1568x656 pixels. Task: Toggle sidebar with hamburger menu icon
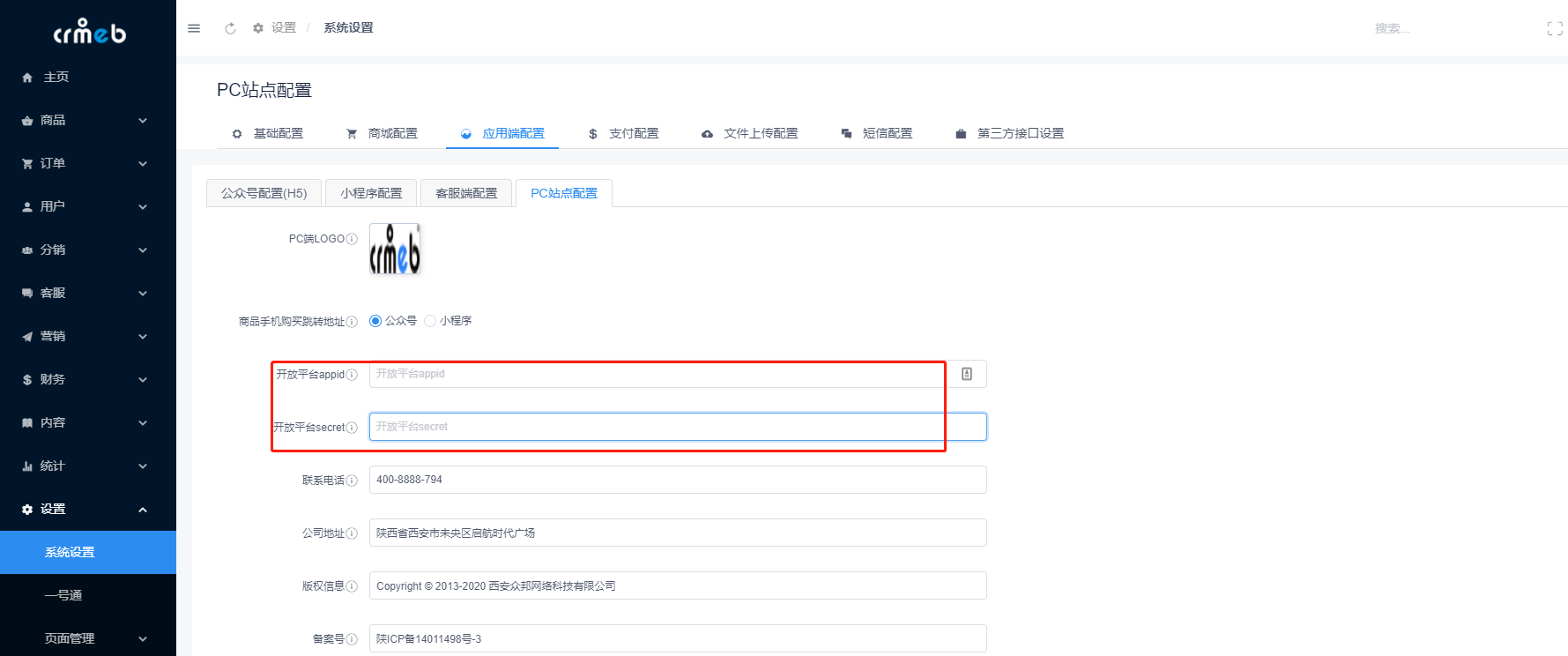[x=194, y=28]
